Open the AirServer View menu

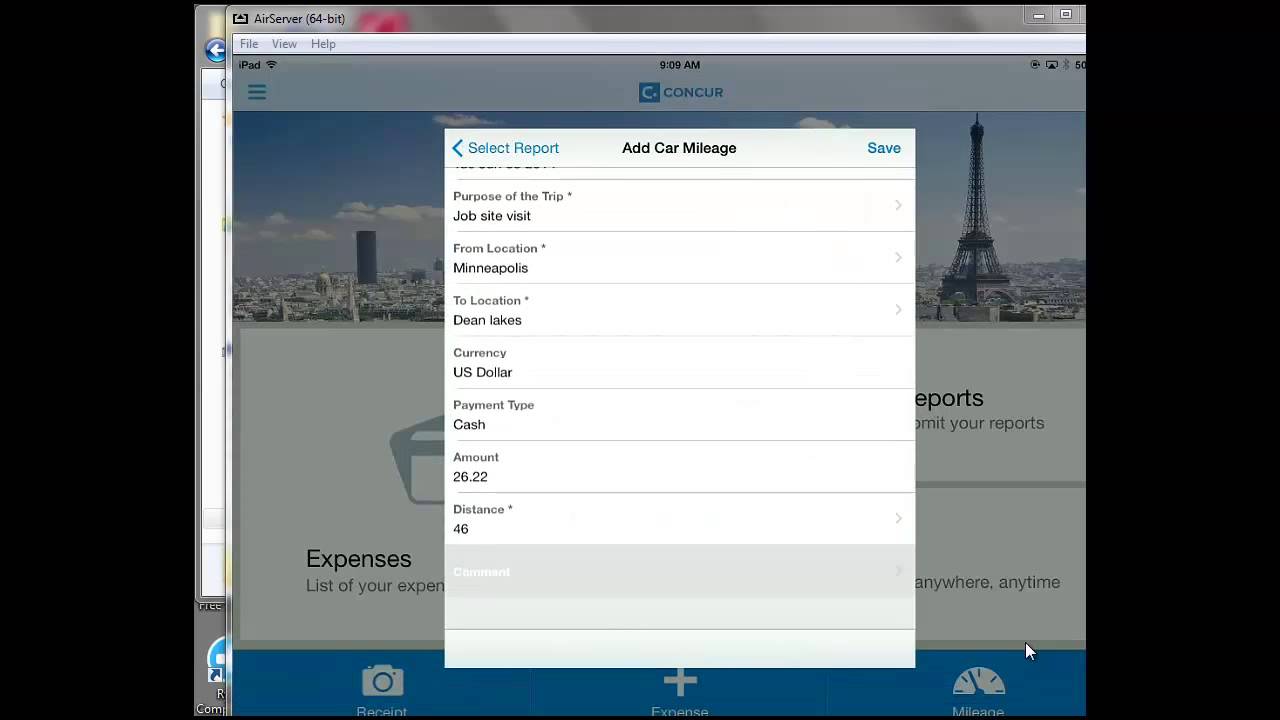[284, 44]
